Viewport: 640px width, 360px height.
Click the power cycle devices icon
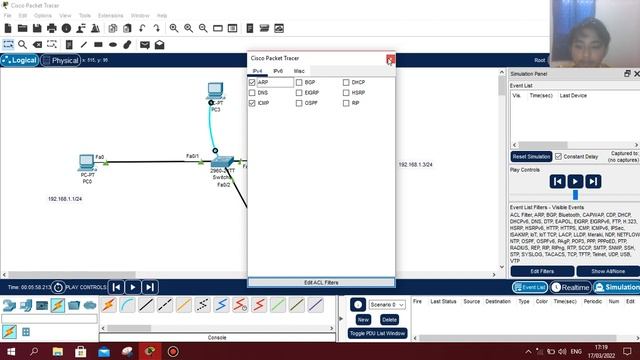pos(58,287)
